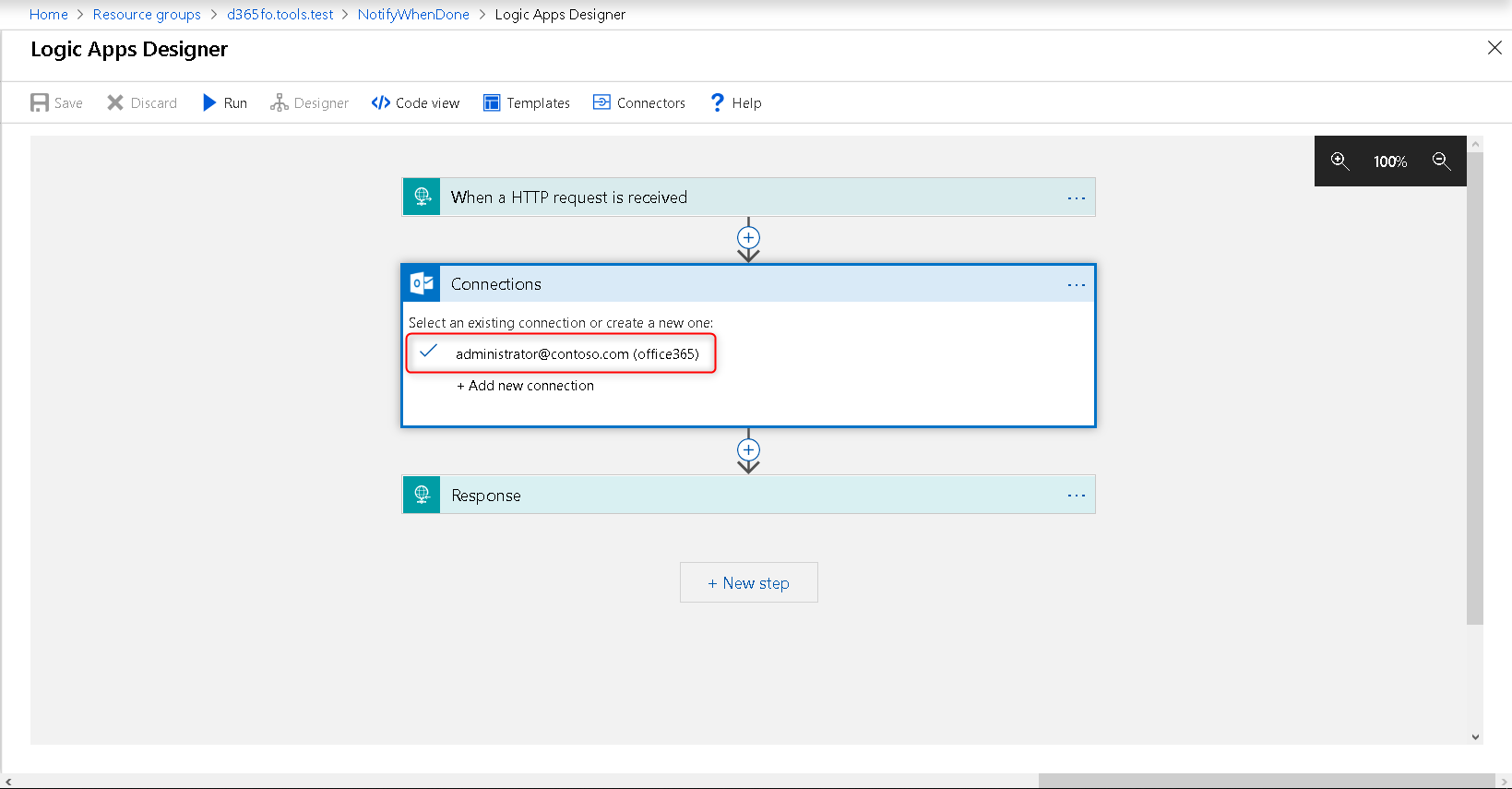The width and height of the screenshot is (1512, 789).
Task: Open the Response step ellipsis menu
Action: pyautogui.click(x=1076, y=496)
